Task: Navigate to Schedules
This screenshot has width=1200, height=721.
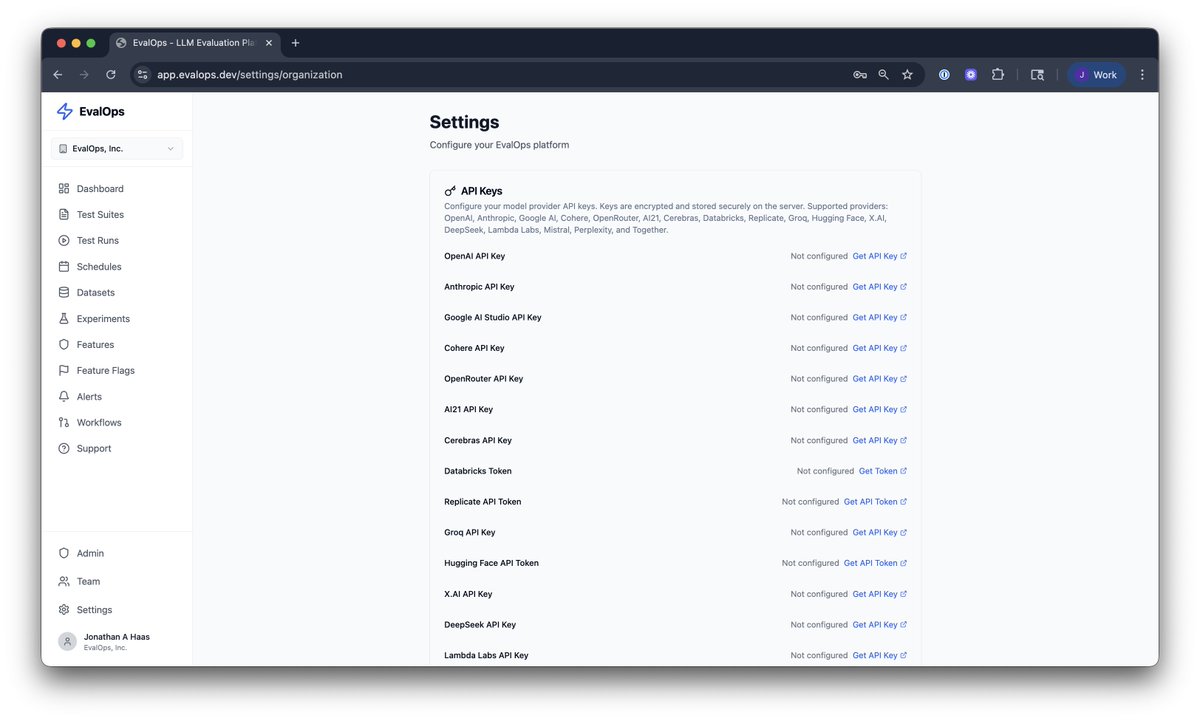Action: coord(99,267)
